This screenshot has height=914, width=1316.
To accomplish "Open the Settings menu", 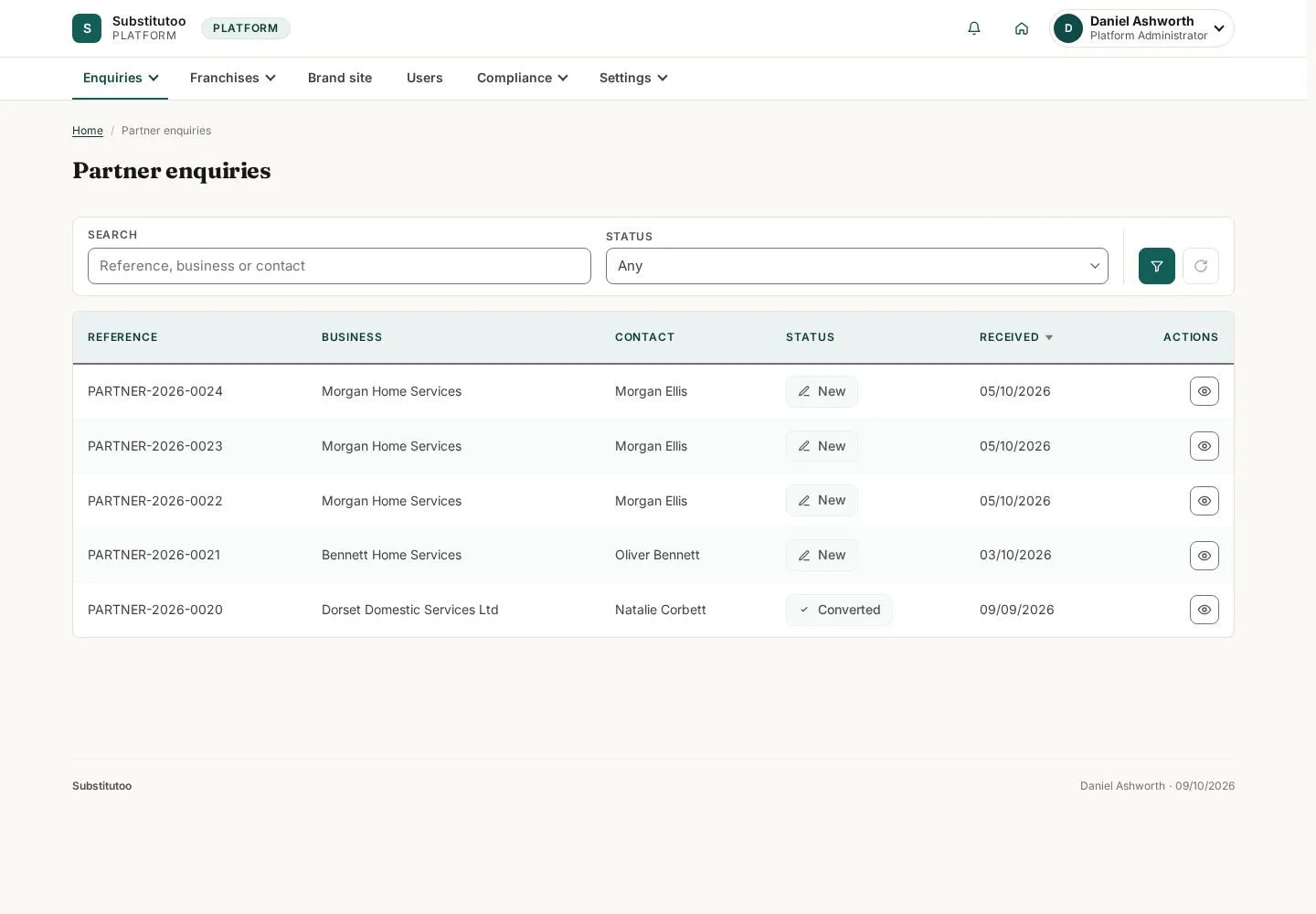I will tap(633, 79).
